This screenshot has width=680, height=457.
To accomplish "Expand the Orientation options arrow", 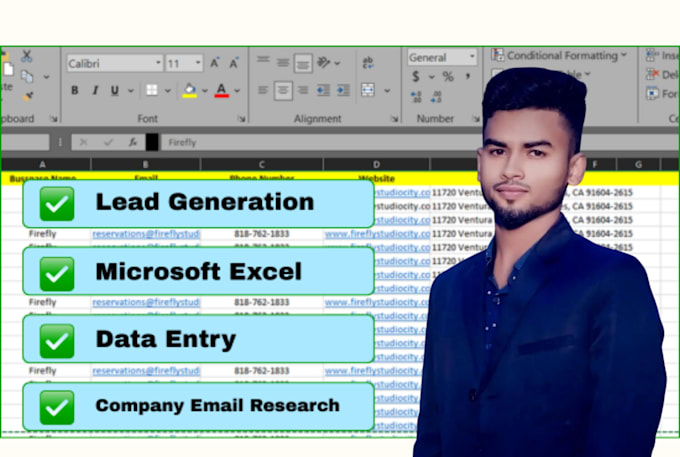I will pos(337,64).
